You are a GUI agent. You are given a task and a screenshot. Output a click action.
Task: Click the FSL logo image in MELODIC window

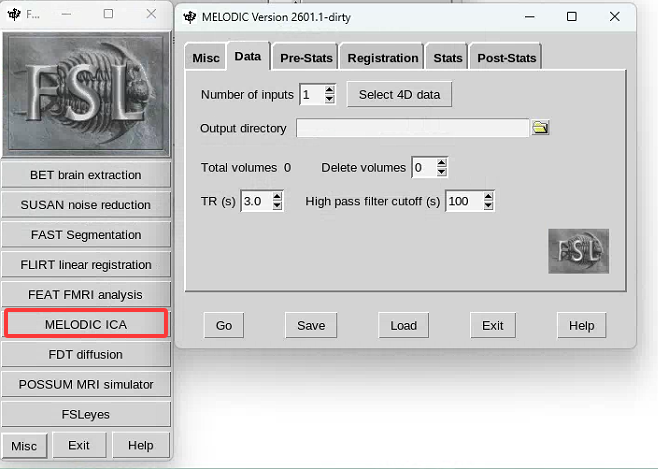pyautogui.click(x=578, y=251)
